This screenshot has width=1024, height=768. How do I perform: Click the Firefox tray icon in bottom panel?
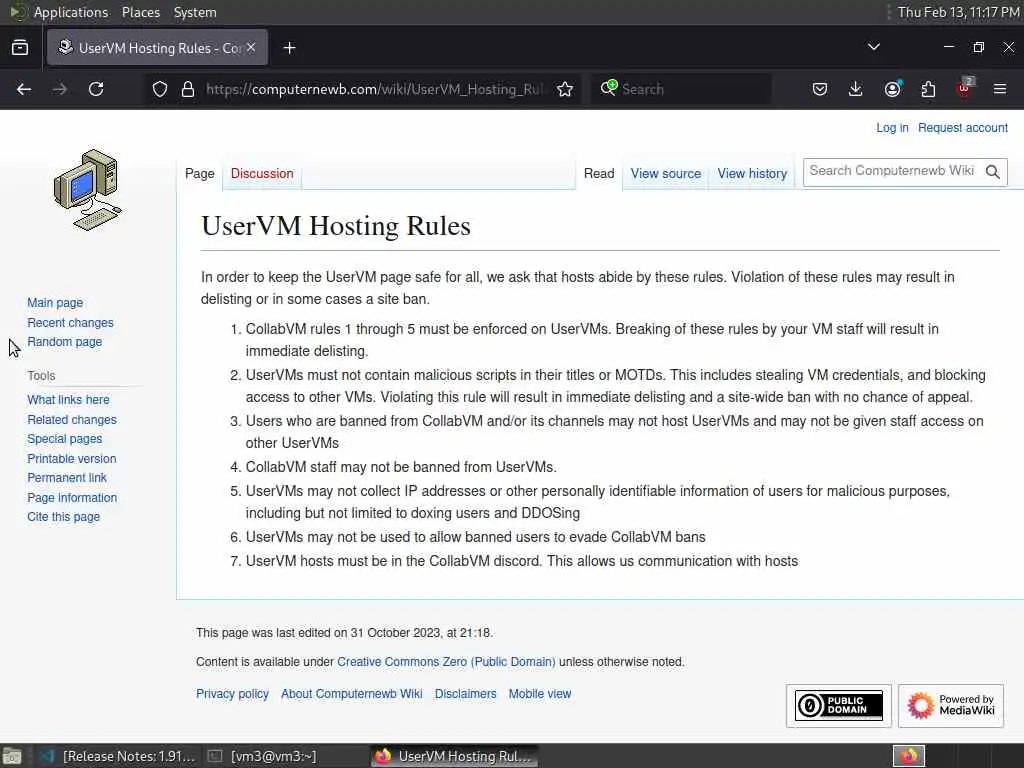(x=909, y=756)
